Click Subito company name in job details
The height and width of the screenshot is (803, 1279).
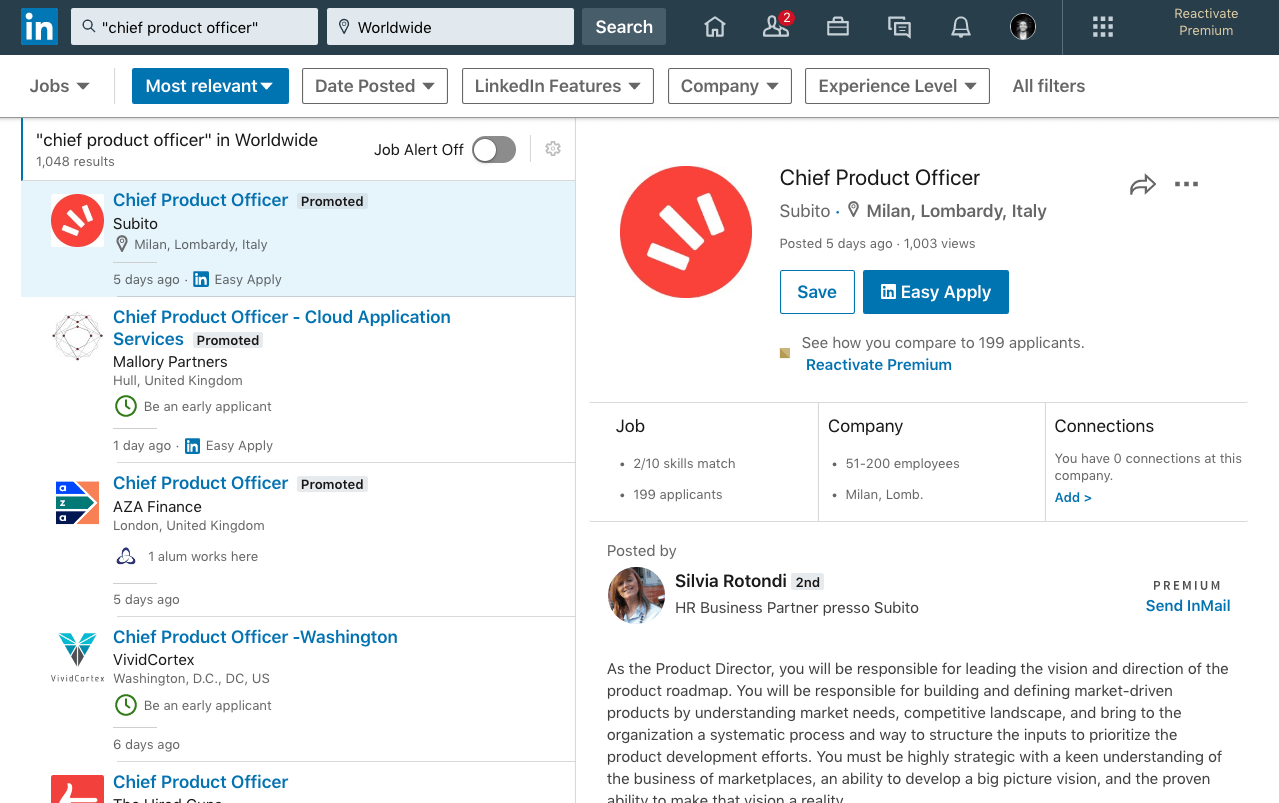pos(805,211)
